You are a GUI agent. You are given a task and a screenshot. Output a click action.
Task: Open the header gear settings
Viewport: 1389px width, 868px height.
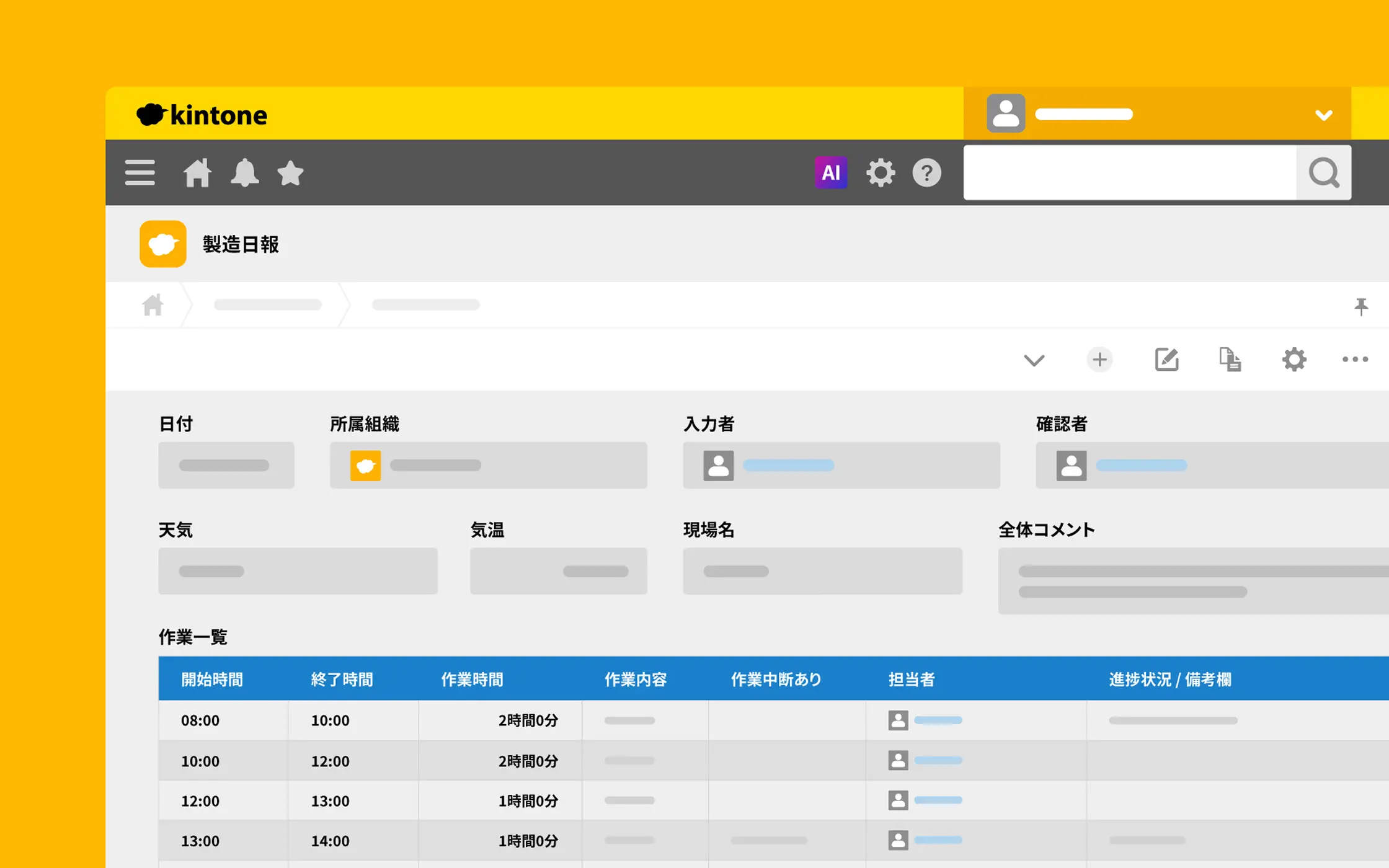click(x=881, y=172)
